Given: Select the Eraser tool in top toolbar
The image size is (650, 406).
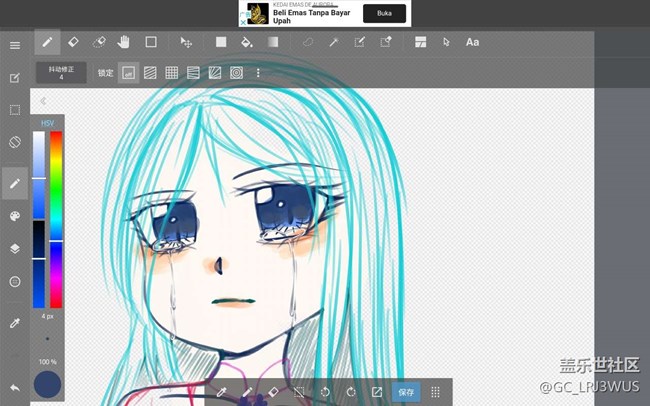Looking at the screenshot, I should pyautogui.click(x=73, y=42).
